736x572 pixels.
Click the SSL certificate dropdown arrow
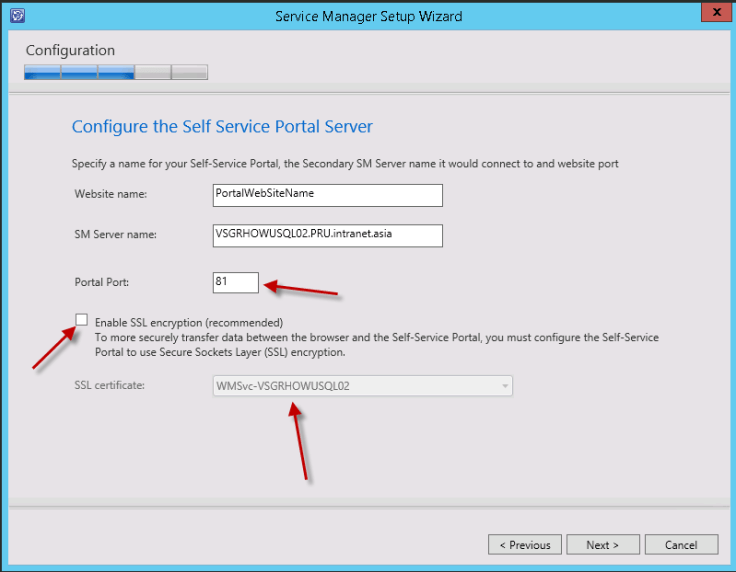click(505, 385)
